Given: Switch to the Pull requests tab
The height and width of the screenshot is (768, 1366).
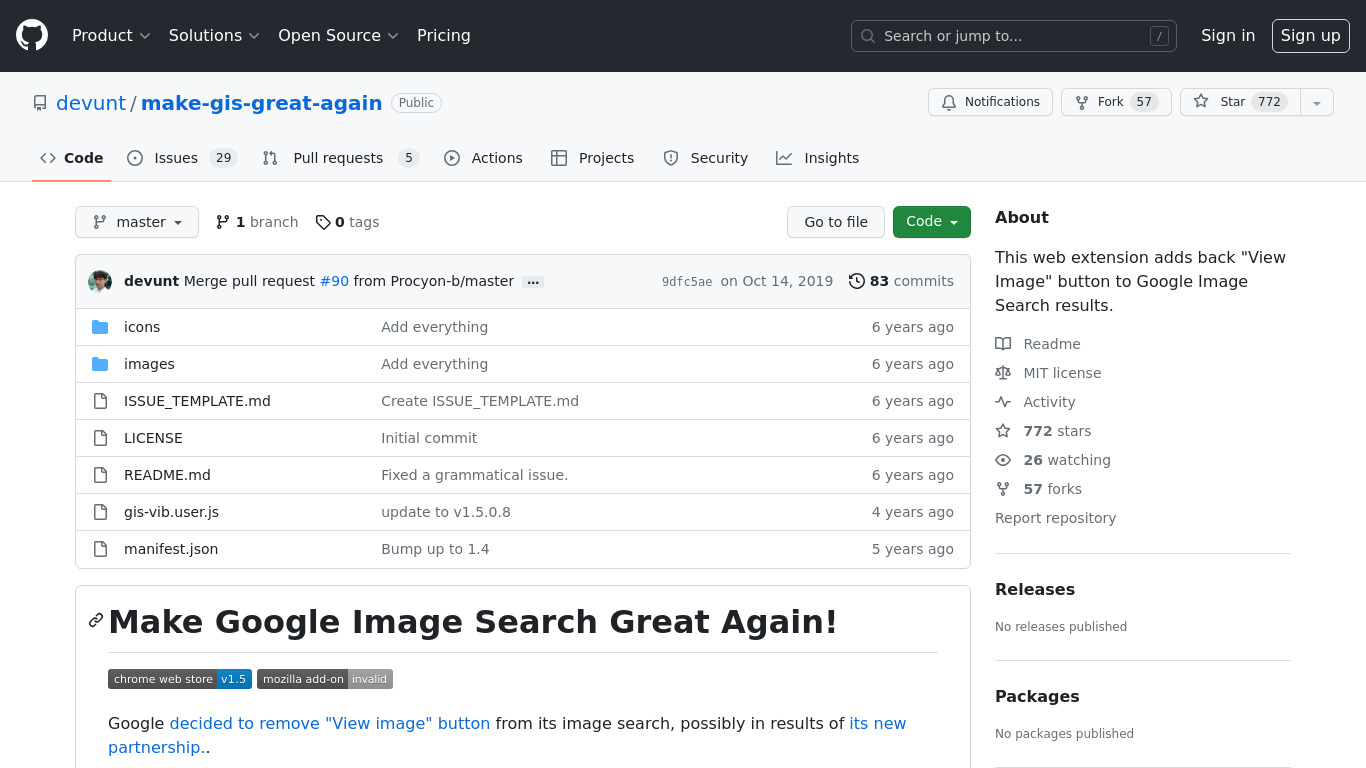Looking at the screenshot, I should tap(340, 158).
